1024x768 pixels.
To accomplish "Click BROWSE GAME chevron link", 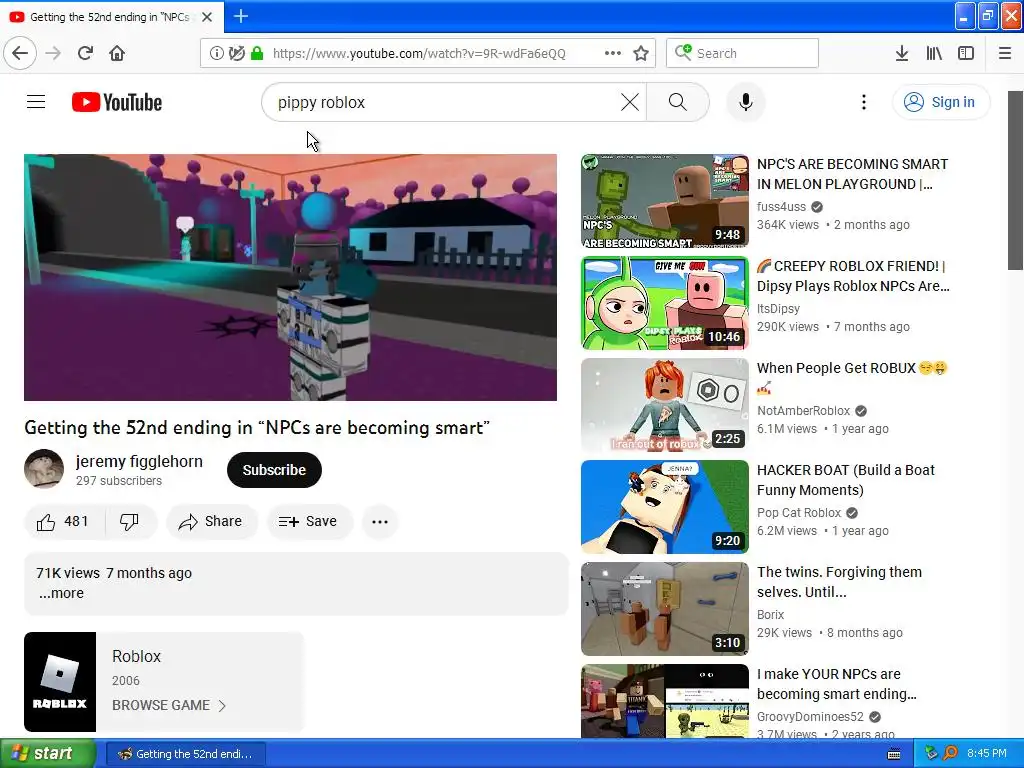I will [x=169, y=705].
